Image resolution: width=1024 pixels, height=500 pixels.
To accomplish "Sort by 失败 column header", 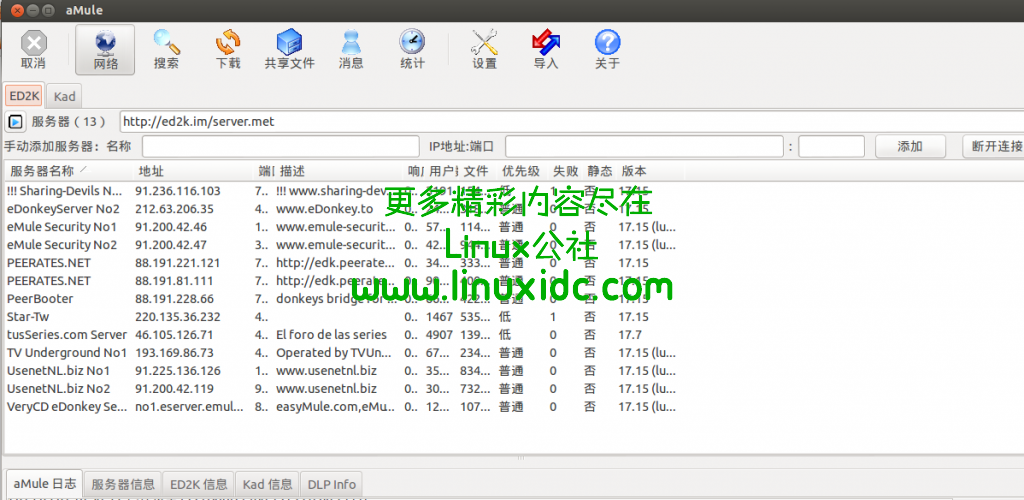I will 566,171.
